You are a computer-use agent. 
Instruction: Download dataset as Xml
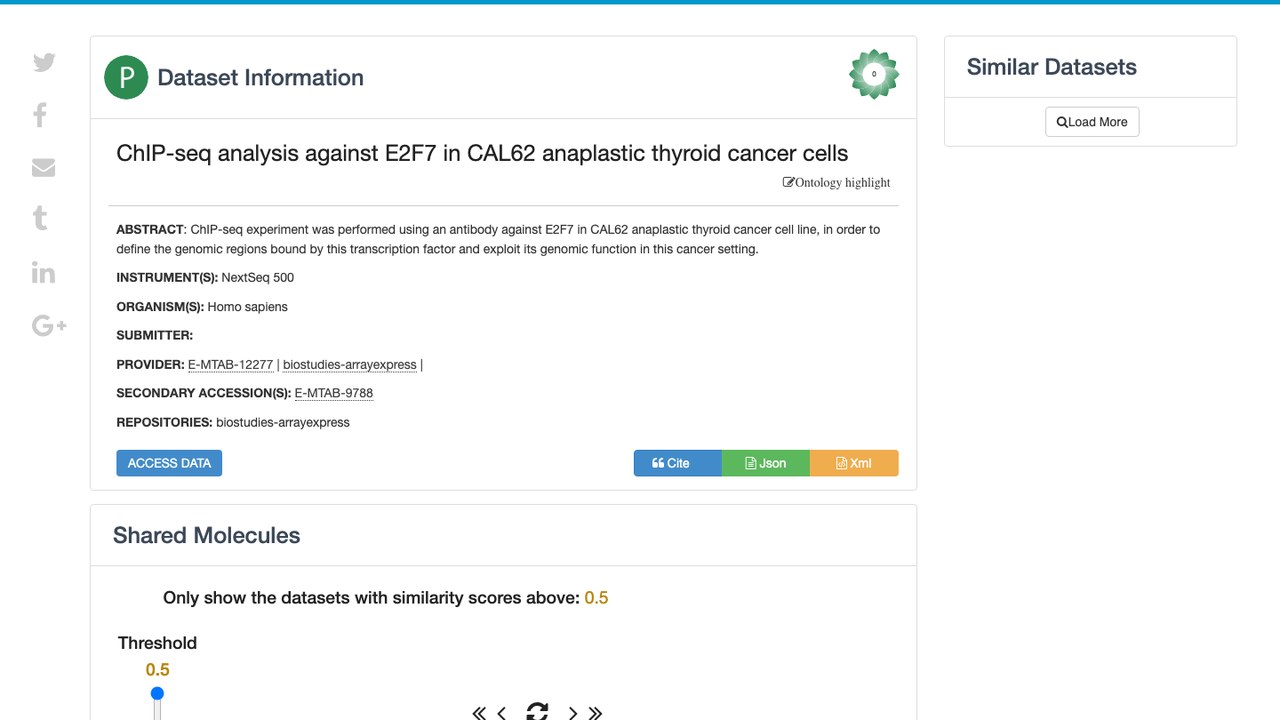pyautogui.click(x=854, y=463)
